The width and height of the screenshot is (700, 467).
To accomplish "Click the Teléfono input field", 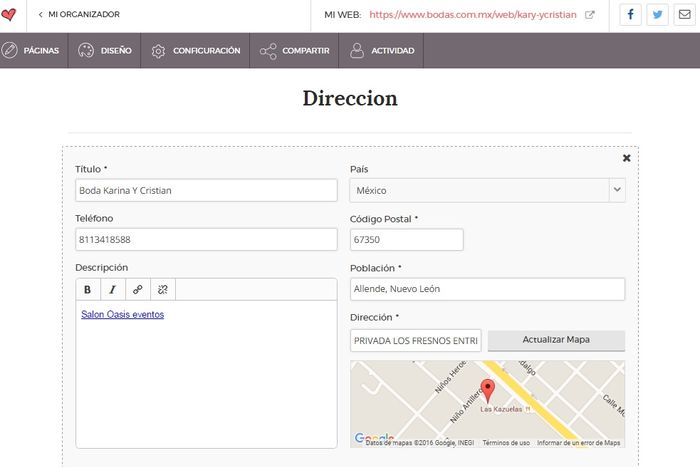I will pyautogui.click(x=206, y=239).
